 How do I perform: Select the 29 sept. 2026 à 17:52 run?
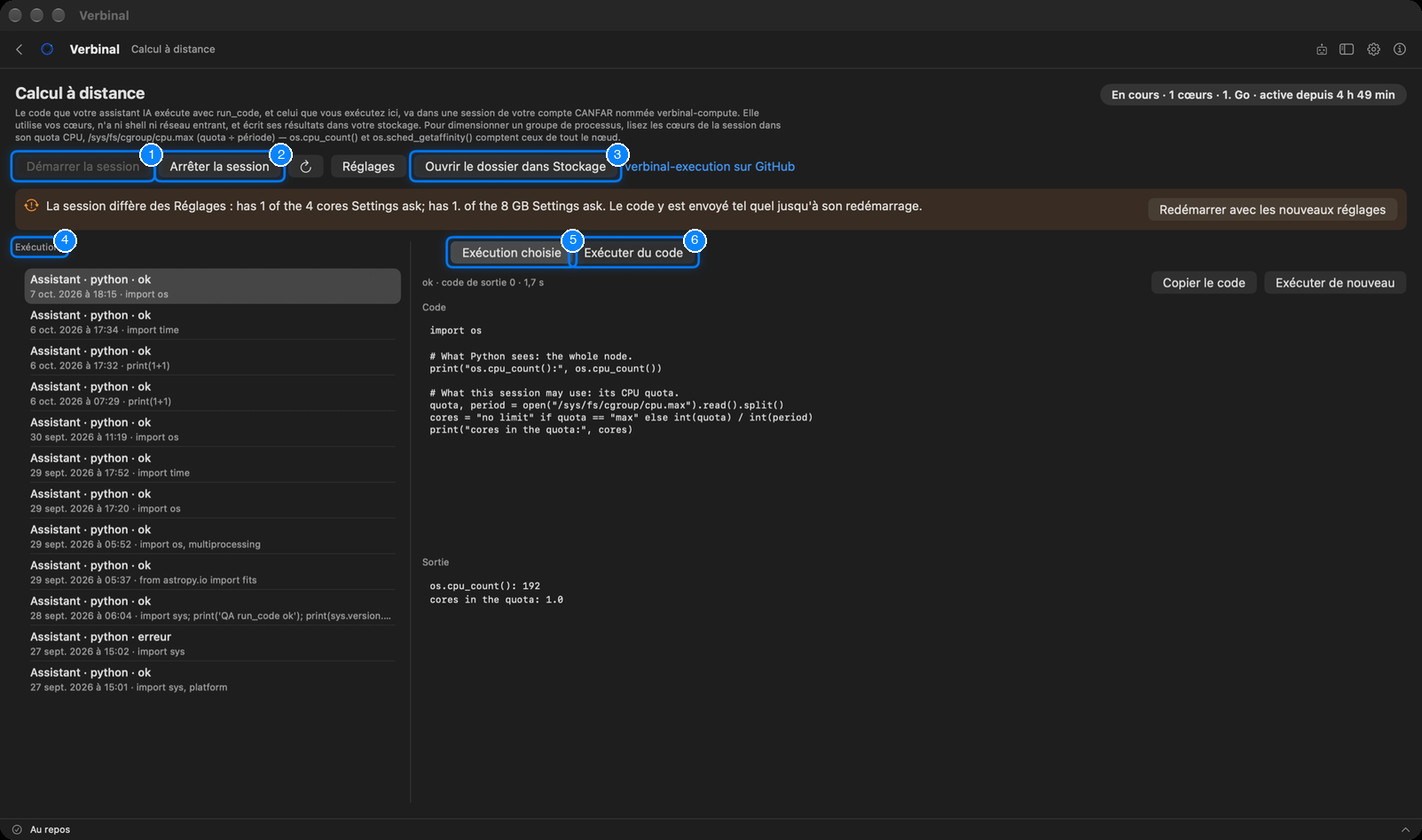pyautogui.click(x=213, y=465)
